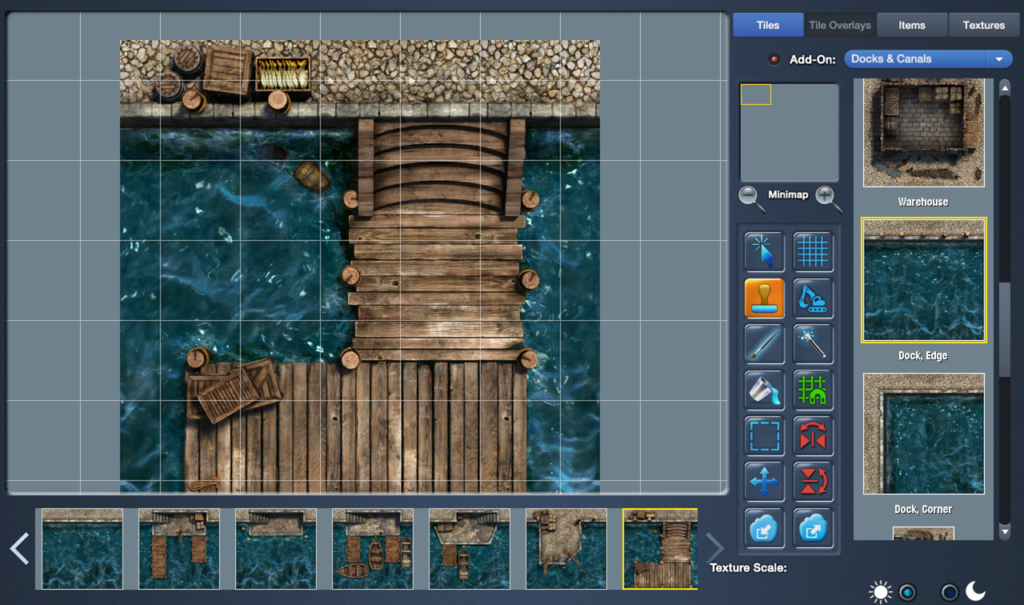The image size is (1024, 605).
Task: Flip the tile horizontally
Action: coord(813,436)
